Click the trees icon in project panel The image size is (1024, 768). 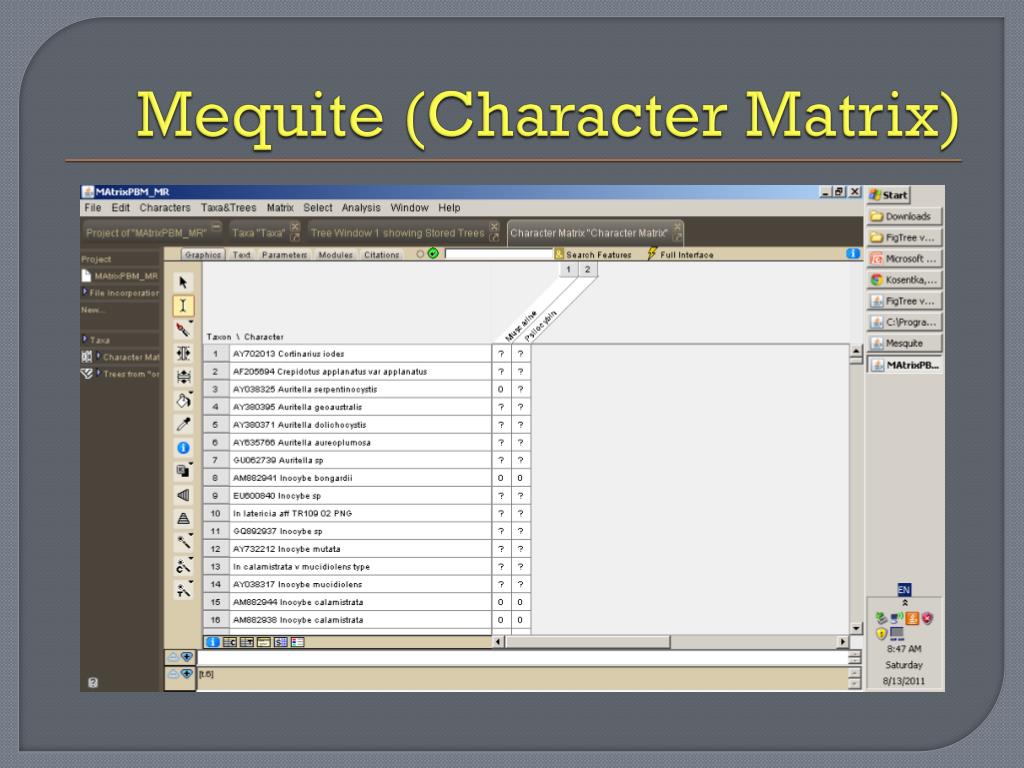click(x=86, y=374)
